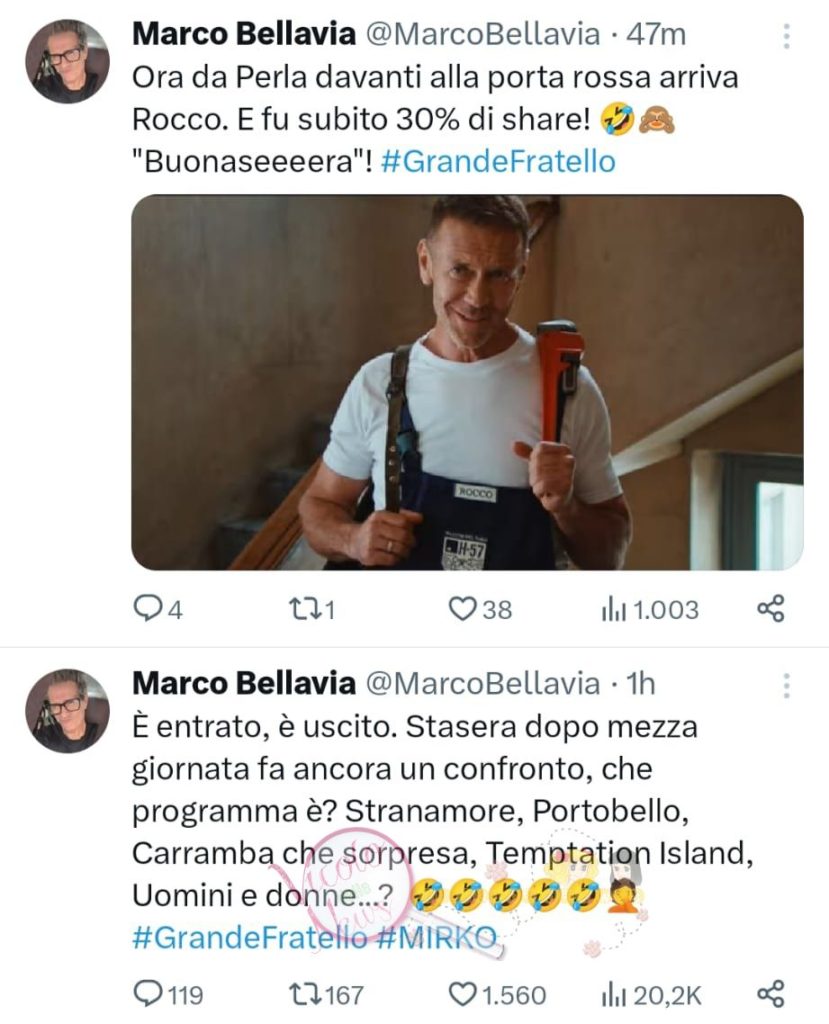829x1024 pixels.
Task: View analytics showing 20,2K views
Action: click(651, 995)
